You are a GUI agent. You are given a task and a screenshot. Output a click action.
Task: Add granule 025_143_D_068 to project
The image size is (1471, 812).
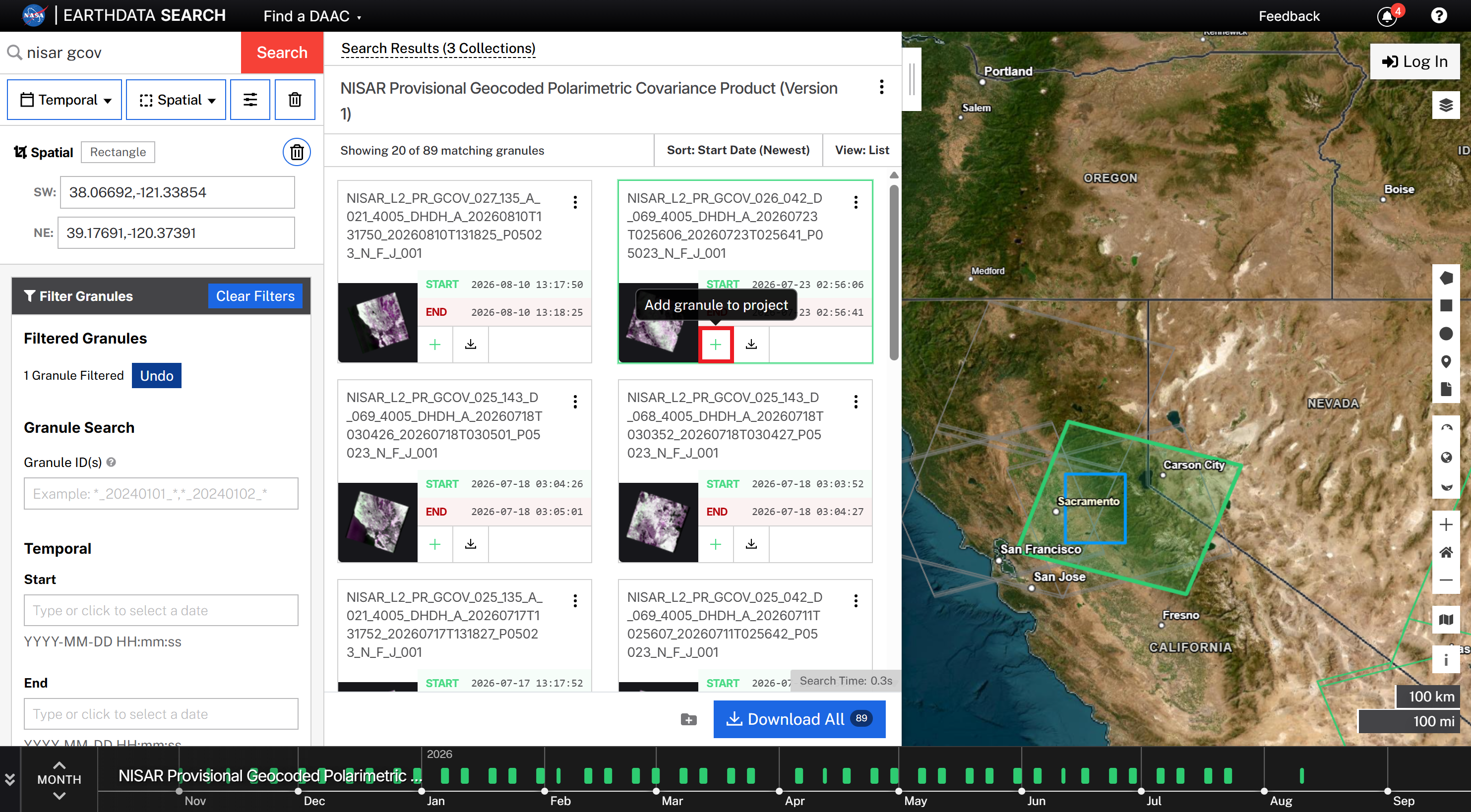(716, 544)
